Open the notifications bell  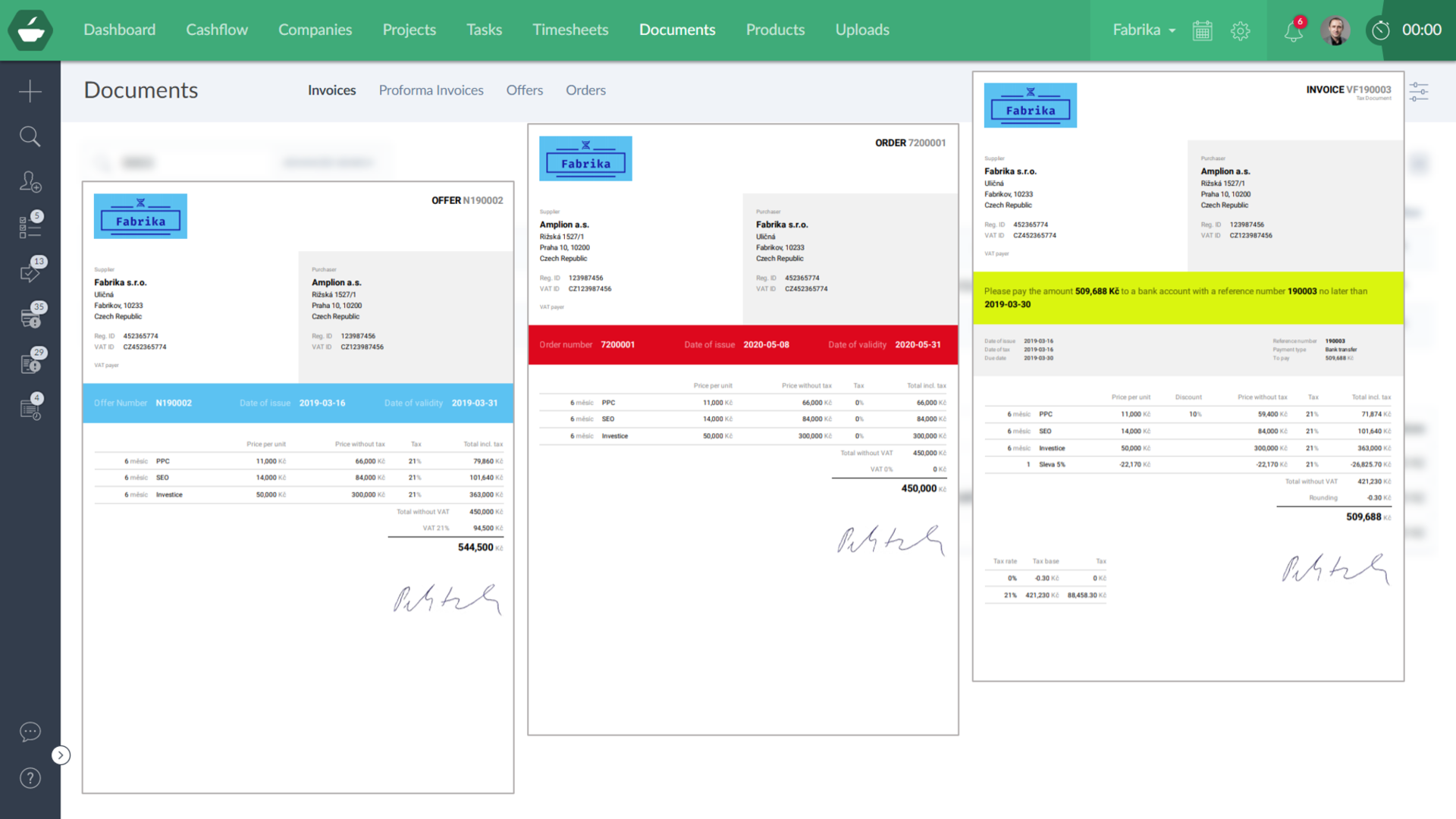1294,30
